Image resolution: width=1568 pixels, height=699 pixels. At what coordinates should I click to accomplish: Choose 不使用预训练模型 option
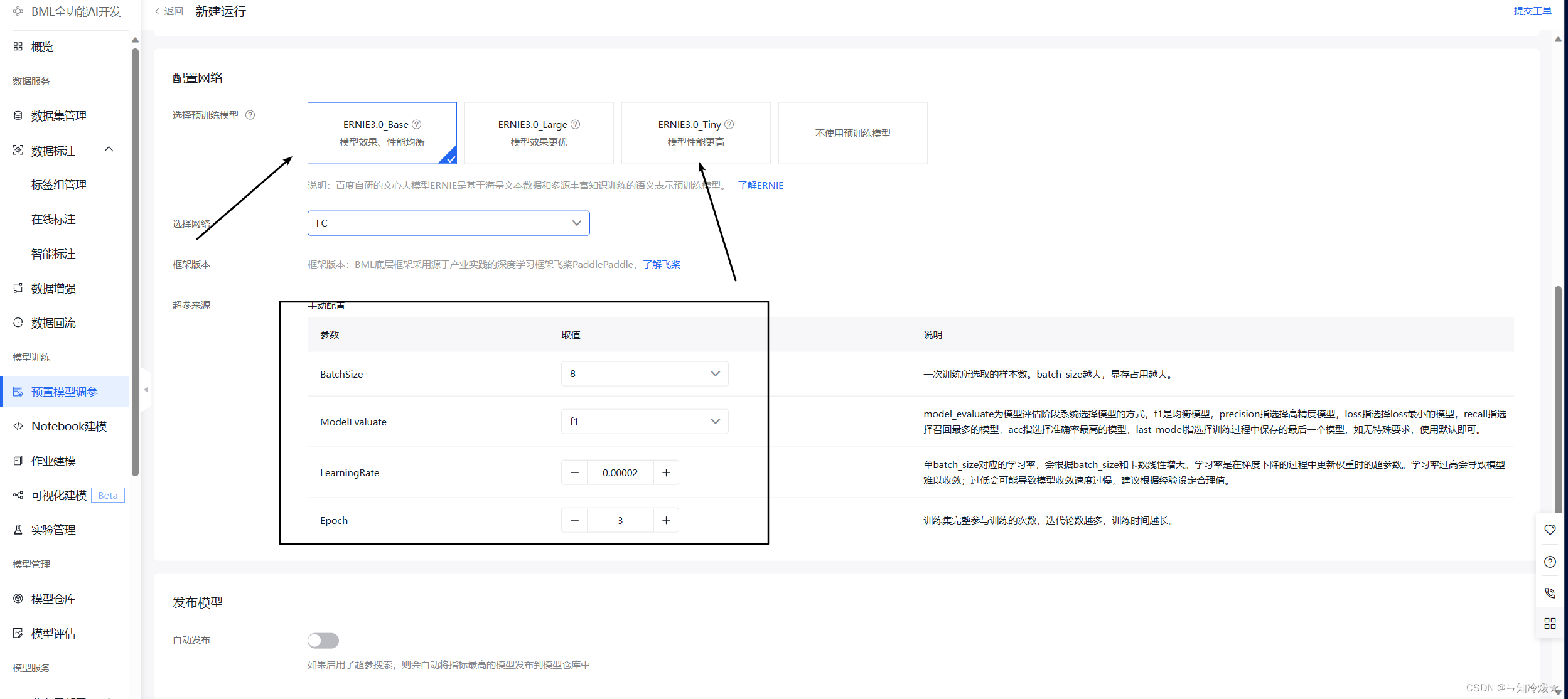(x=853, y=133)
